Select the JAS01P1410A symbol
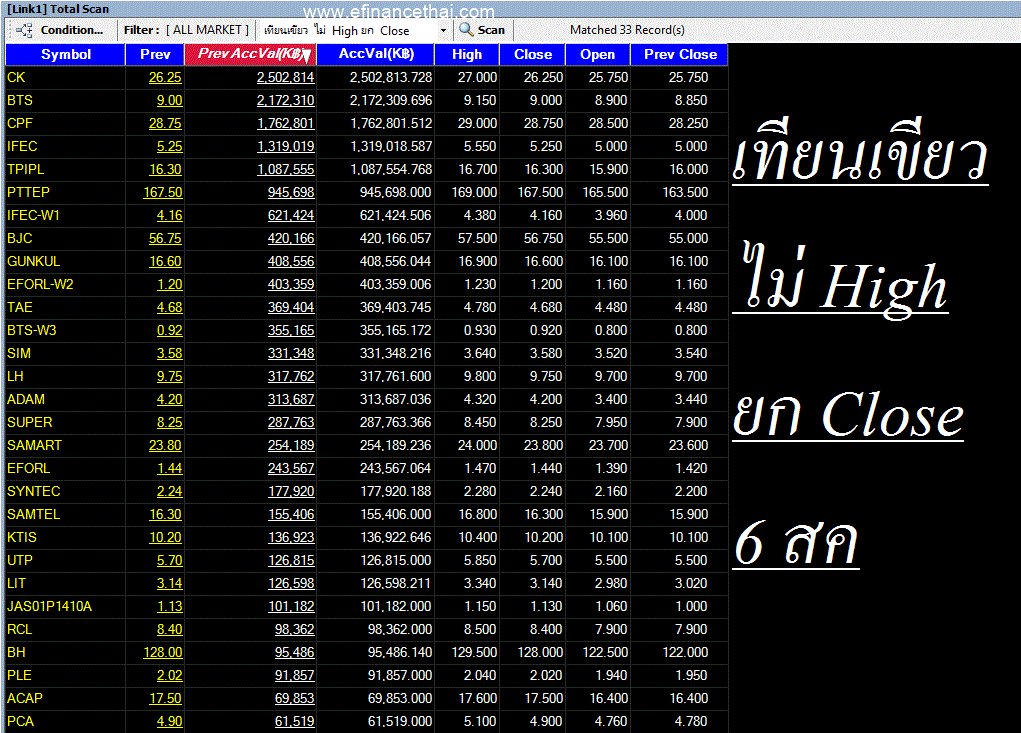This screenshot has height=733, width=1021. [49, 607]
